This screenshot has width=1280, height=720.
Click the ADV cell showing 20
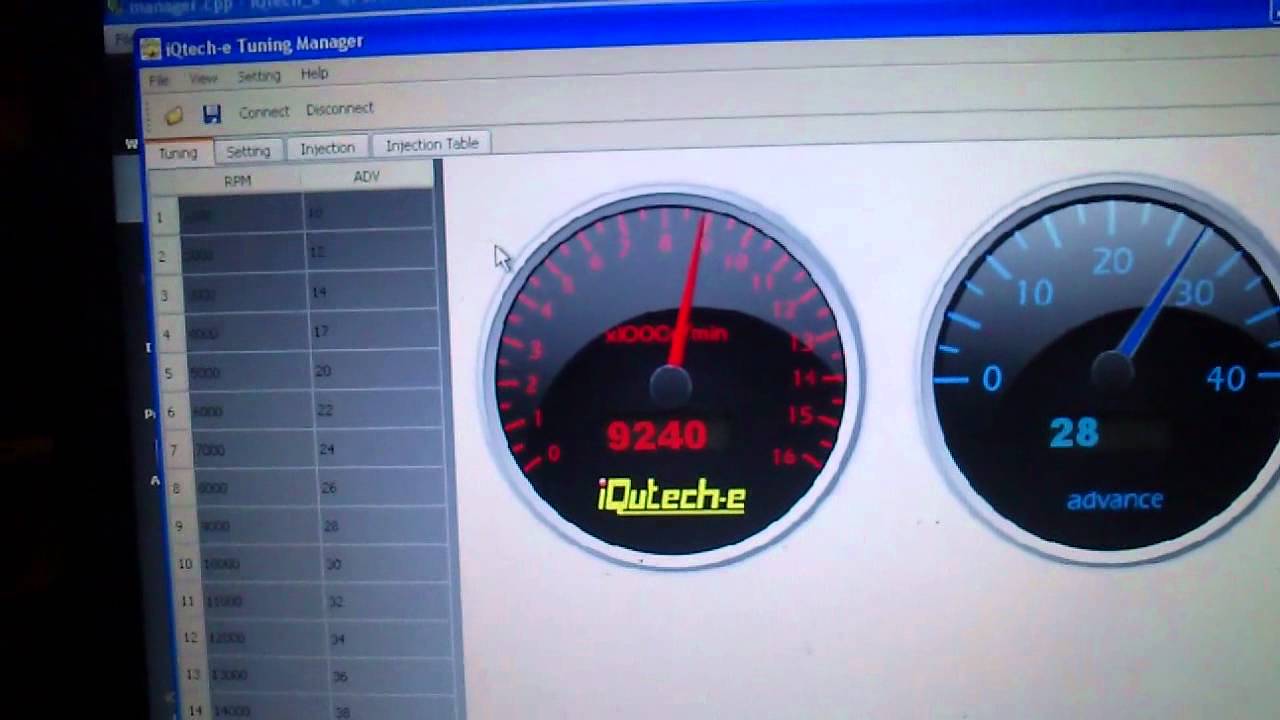375,370
